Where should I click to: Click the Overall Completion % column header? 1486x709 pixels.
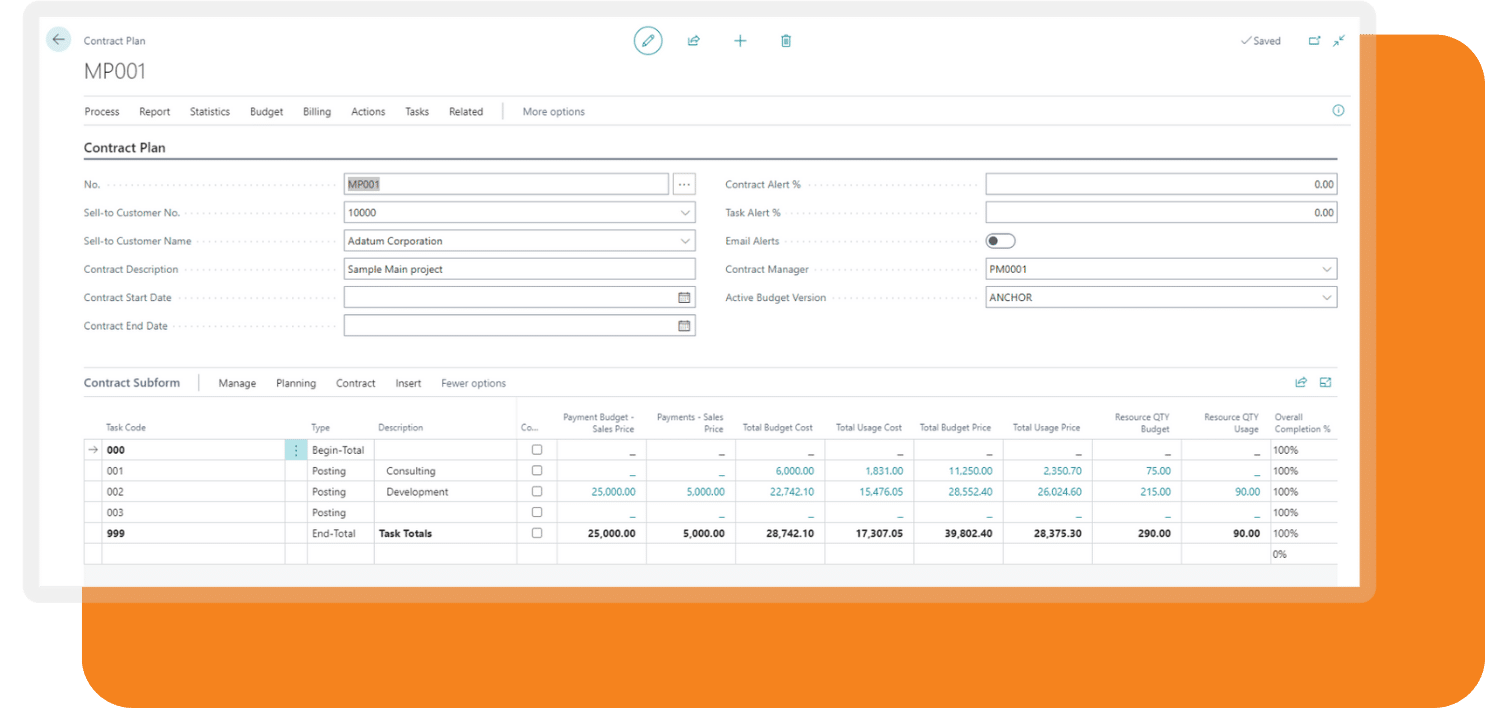click(x=1303, y=423)
